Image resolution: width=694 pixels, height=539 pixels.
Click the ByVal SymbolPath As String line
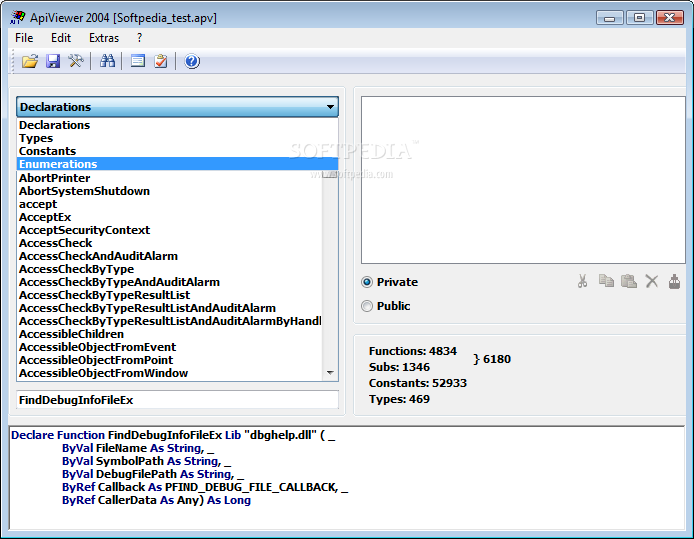pos(146,461)
